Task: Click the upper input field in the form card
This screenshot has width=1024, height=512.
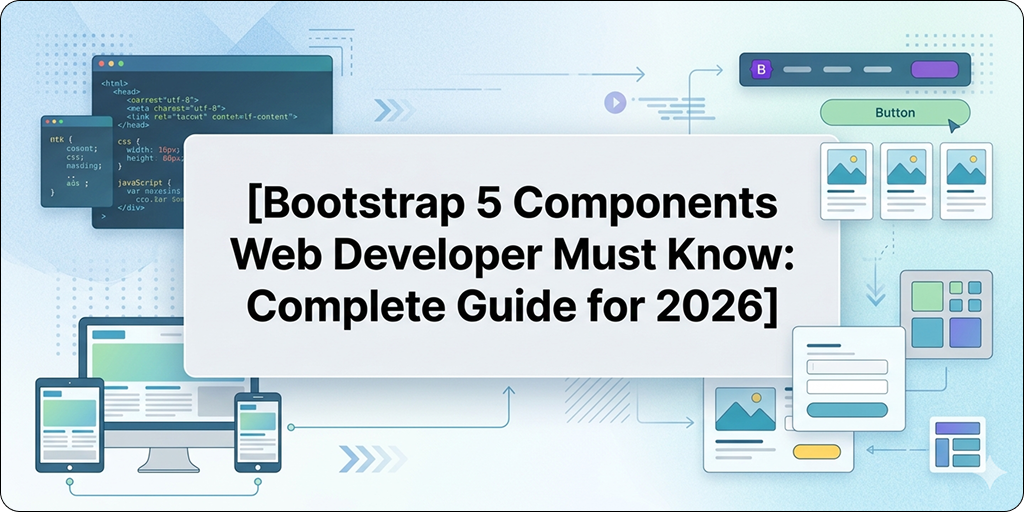Action: point(847,366)
